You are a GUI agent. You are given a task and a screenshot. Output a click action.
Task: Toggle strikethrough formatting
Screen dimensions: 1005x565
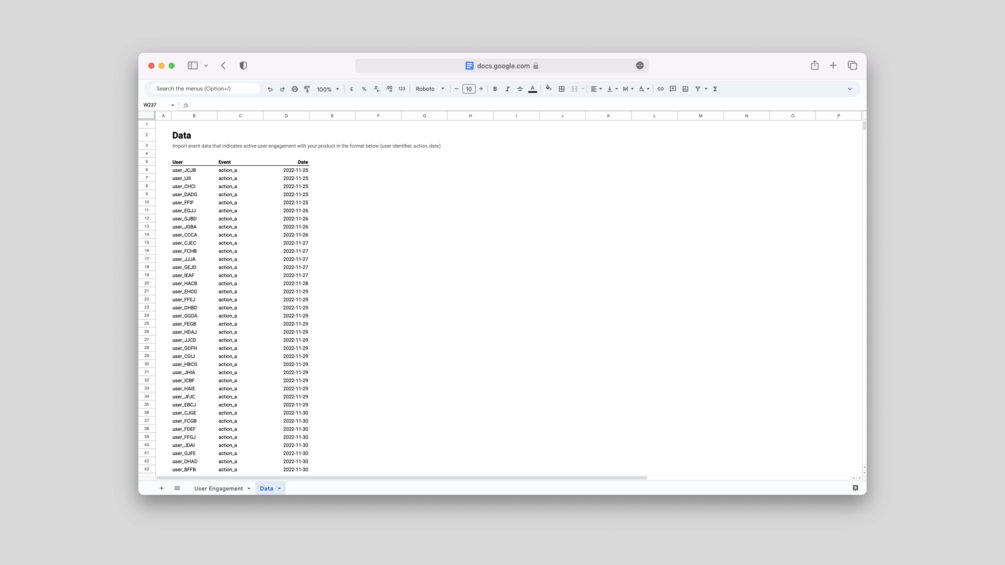(x=520, y=89)
